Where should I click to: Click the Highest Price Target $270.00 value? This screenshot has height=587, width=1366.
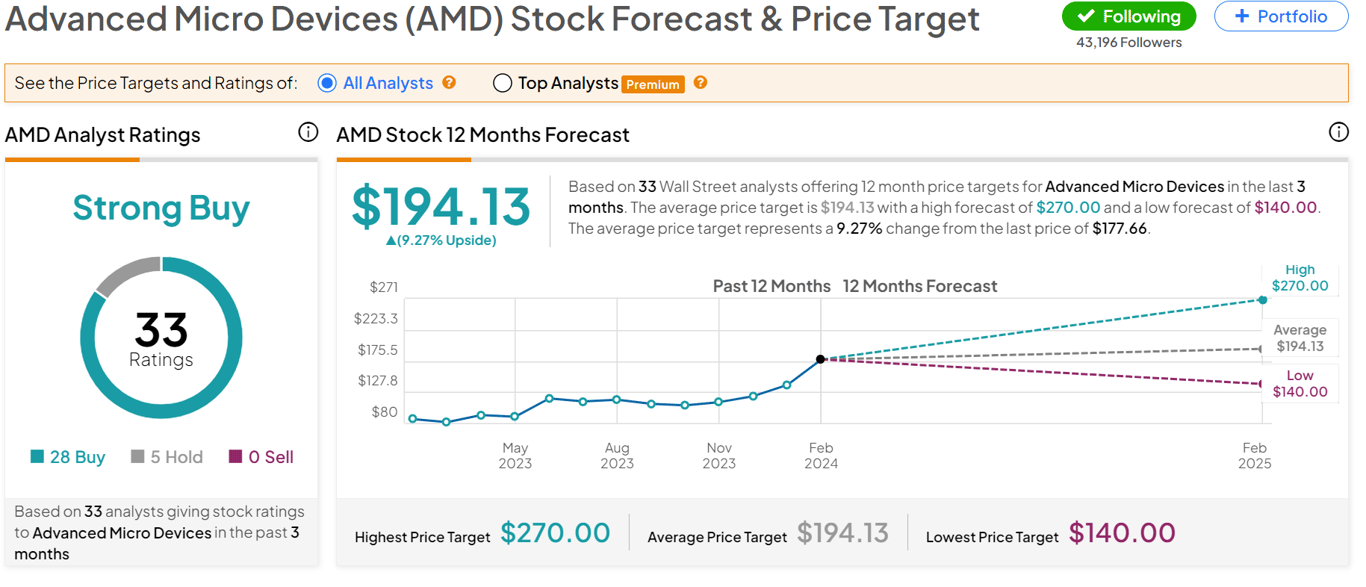pyautogui.click(x=555, y=533)
